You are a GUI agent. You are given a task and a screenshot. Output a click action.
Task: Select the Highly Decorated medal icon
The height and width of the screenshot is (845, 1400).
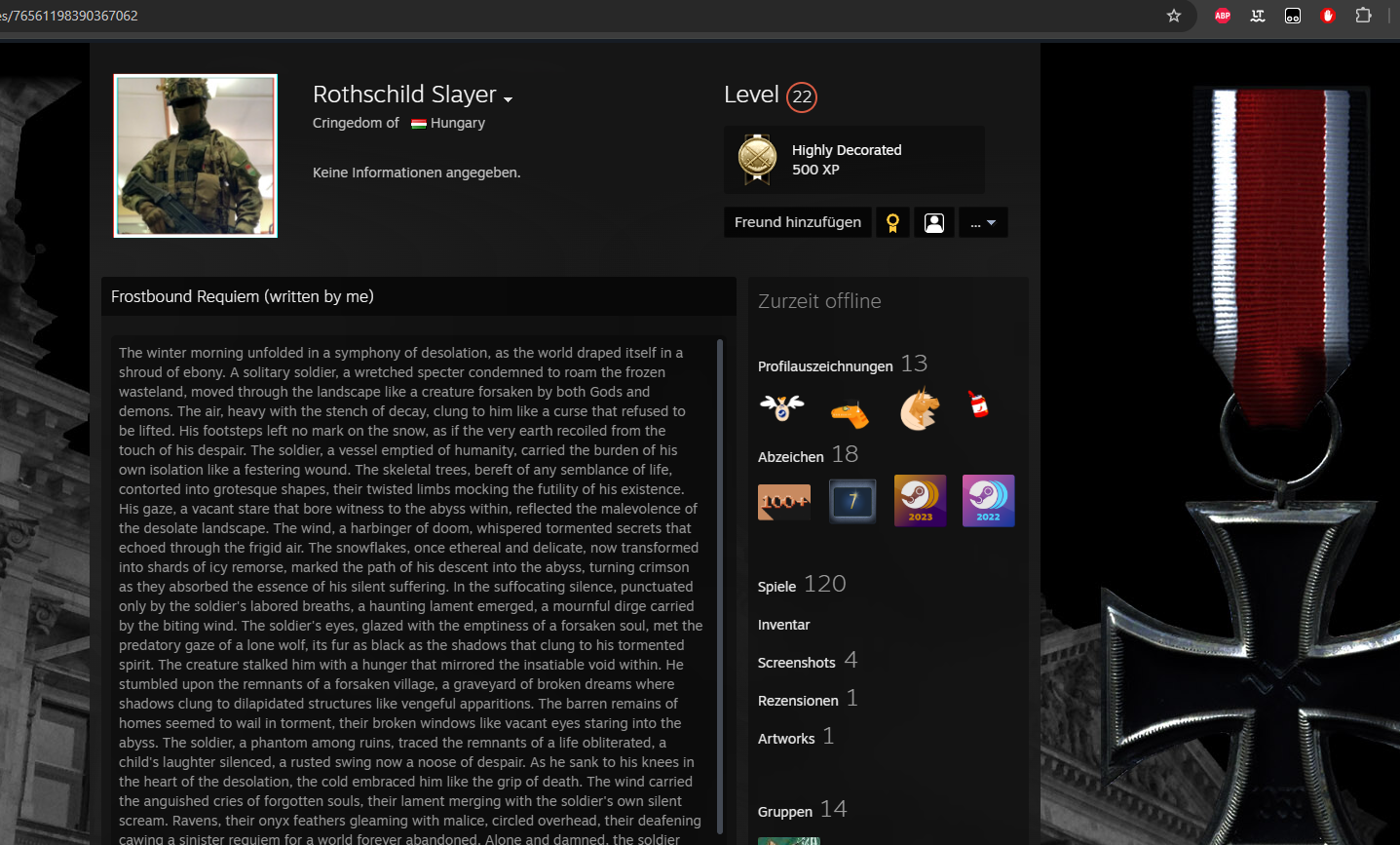tap(757, 159)
